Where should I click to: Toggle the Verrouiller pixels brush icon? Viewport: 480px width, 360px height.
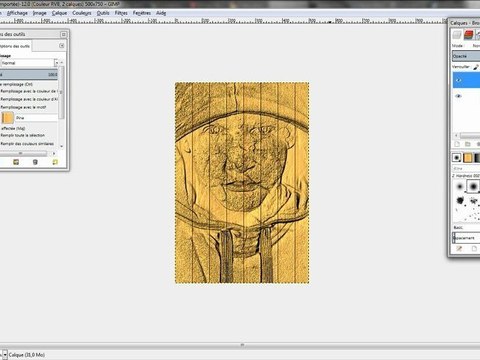coord(476,67)
